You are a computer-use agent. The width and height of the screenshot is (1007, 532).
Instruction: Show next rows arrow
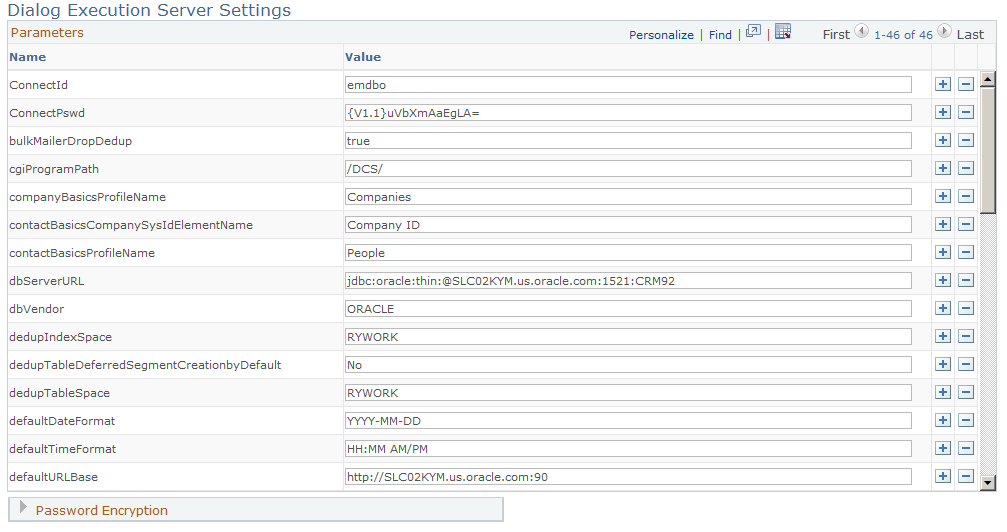pos(944,31)
